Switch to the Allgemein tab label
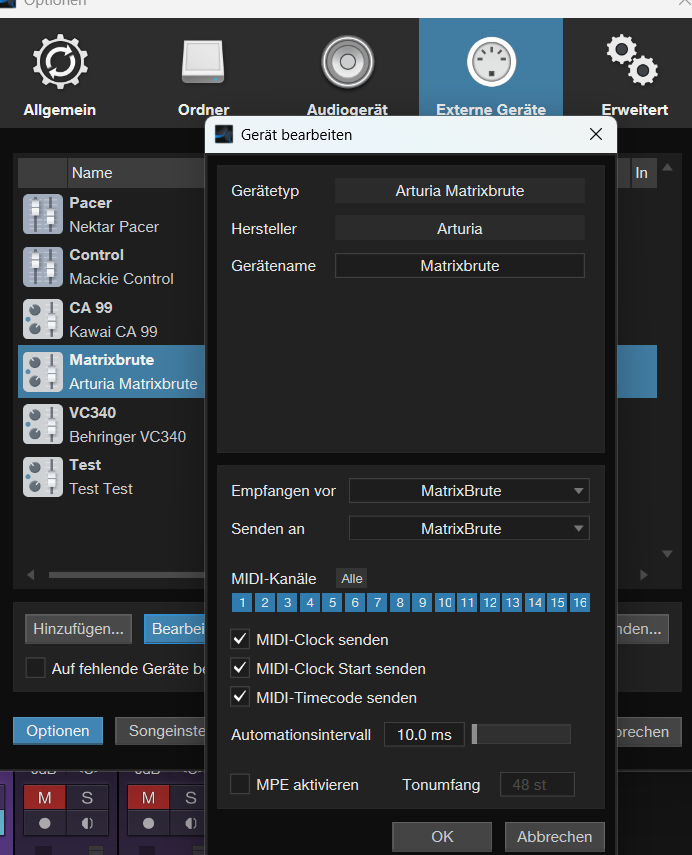Viewport: 692px width, 855px height. tap(59, 110)
